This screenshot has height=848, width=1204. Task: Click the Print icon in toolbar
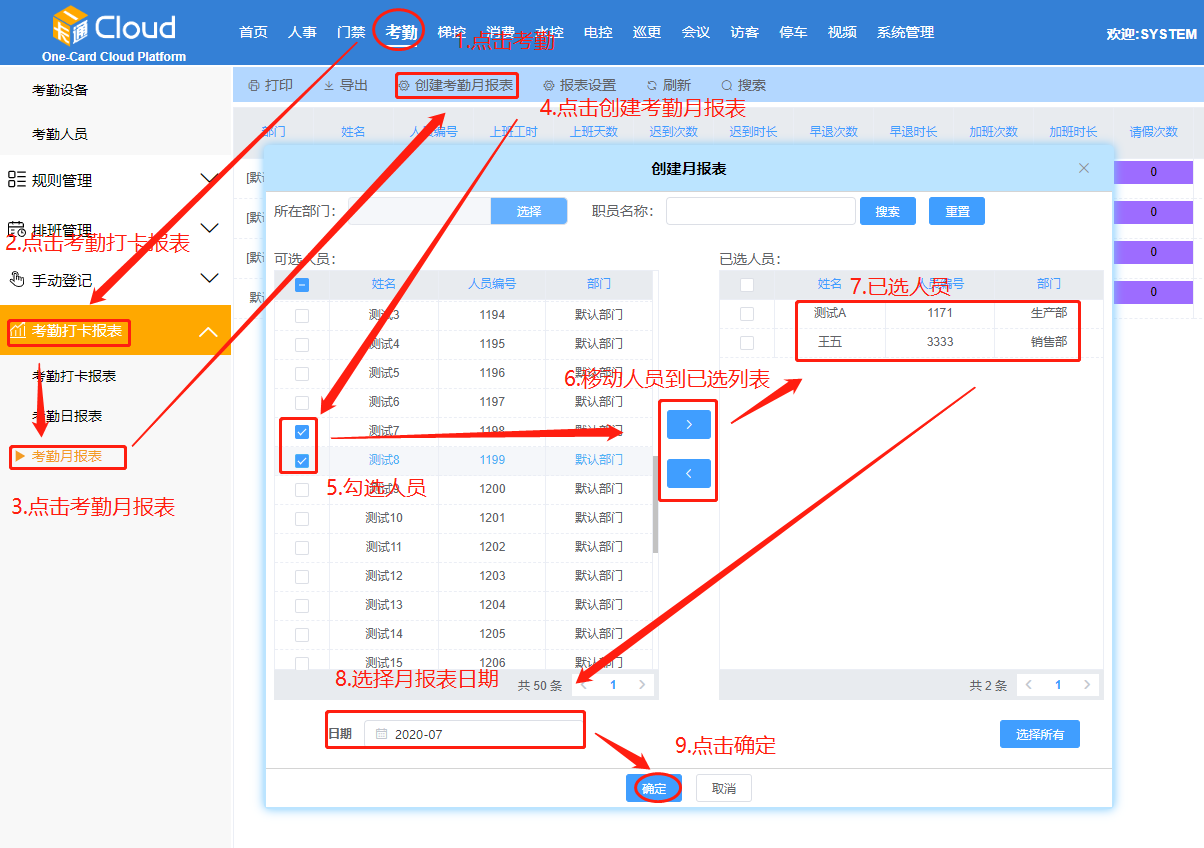pyautogui.click(x=254, y=86)
